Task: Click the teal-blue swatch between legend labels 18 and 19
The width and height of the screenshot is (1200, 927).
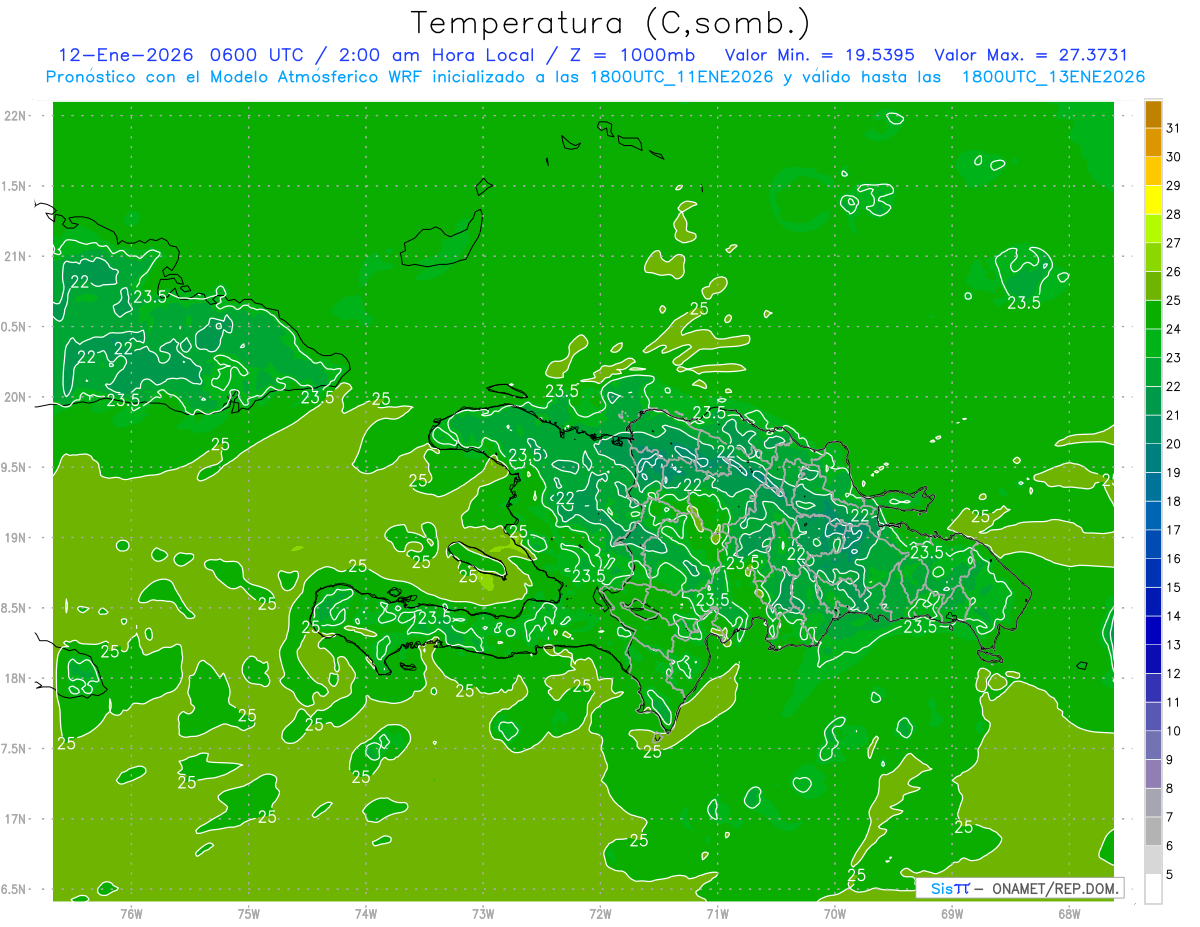Action: 1153,487
